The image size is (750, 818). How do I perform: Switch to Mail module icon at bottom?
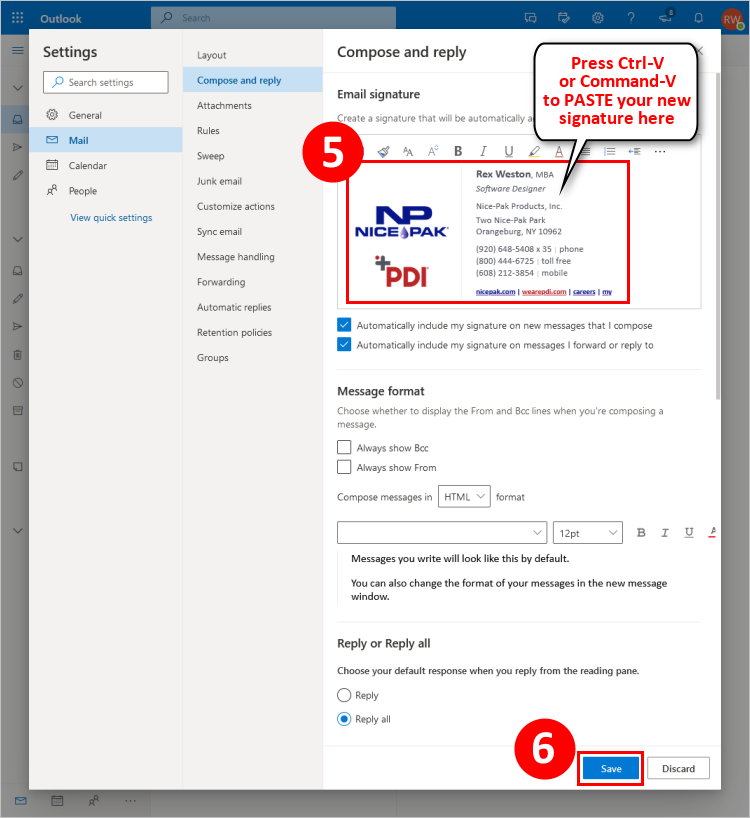click(x=20, y=801)
